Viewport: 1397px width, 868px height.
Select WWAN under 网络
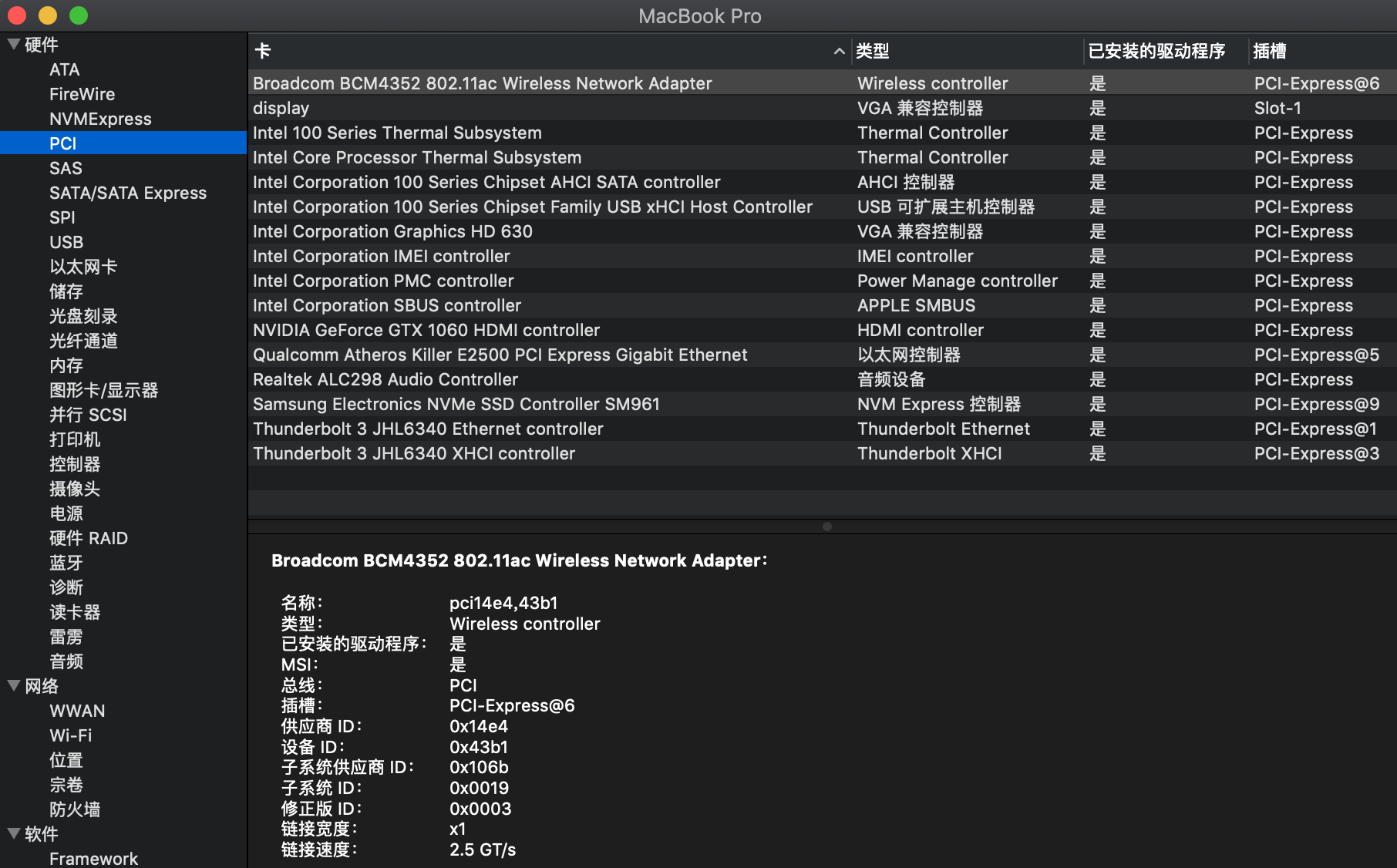point(77,711)
